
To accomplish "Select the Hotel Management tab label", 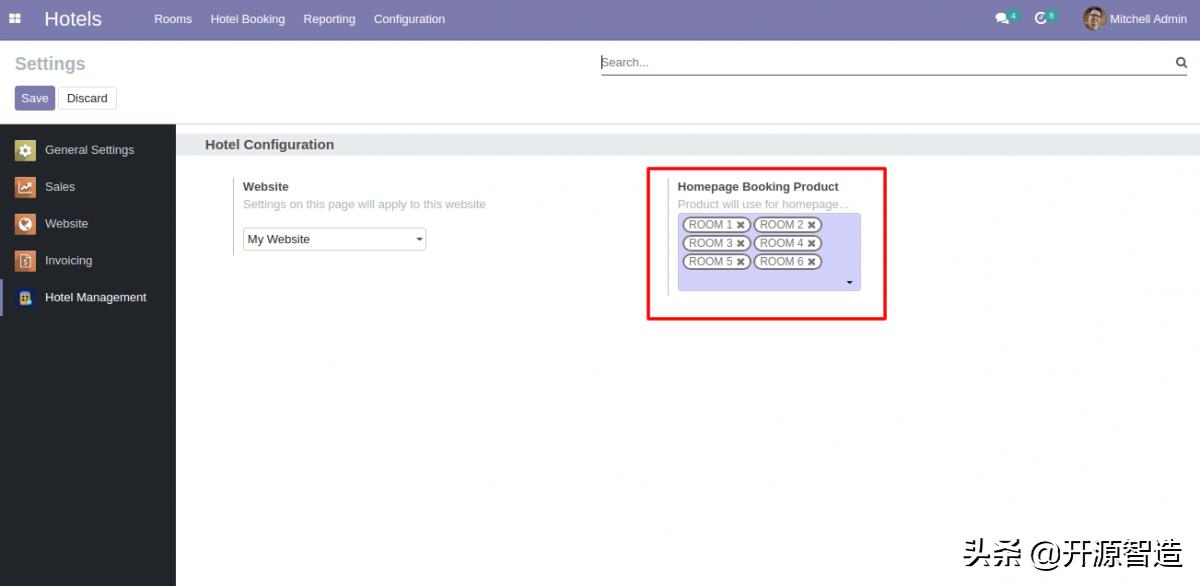I will click(x=96, y=298).
